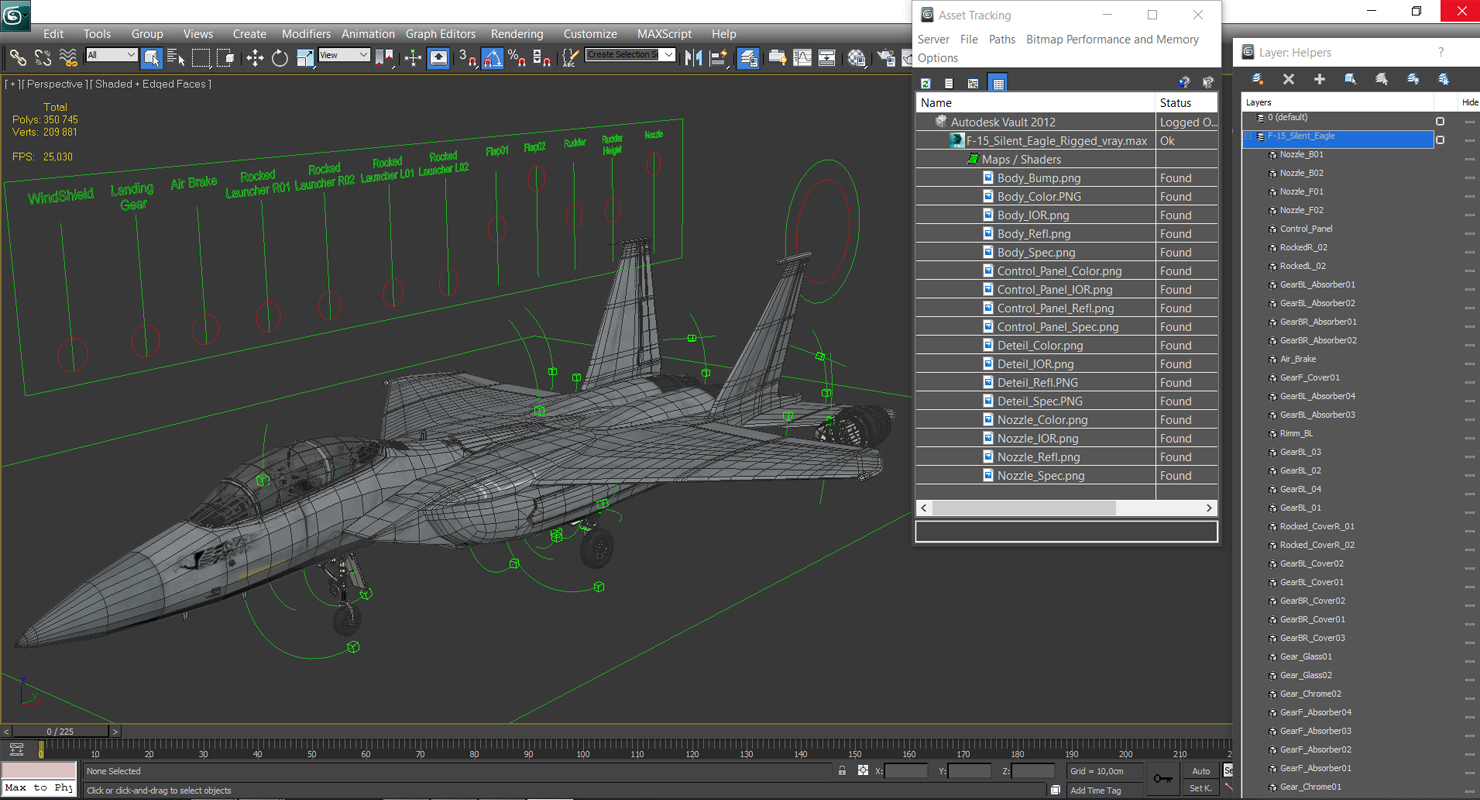This screenshot has width=1480, height=800.
Task: Activate the Select and Rotate tool
Action: click(280, 58)
